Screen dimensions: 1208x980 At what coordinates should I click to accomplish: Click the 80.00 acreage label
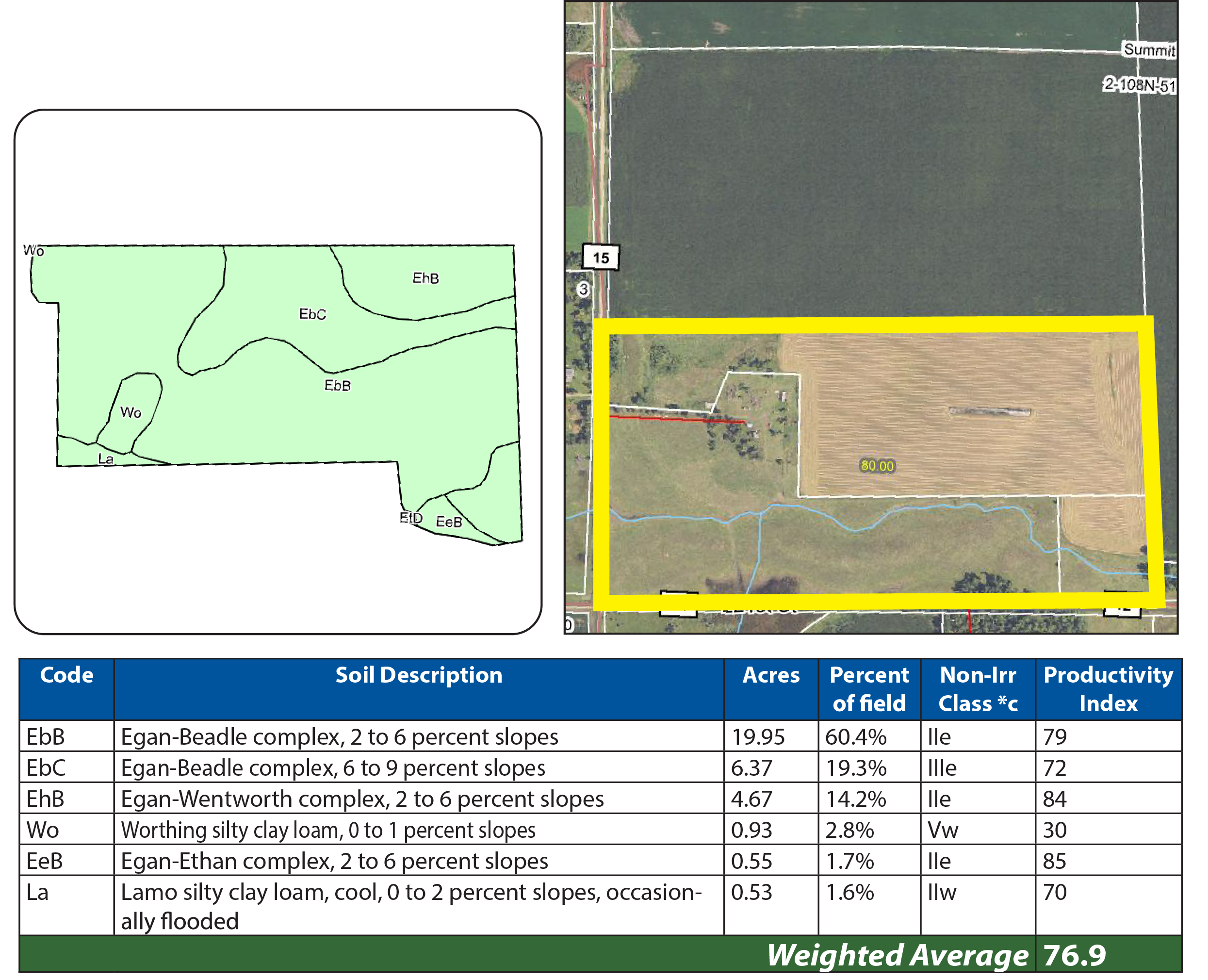click(x=877, y=466)
